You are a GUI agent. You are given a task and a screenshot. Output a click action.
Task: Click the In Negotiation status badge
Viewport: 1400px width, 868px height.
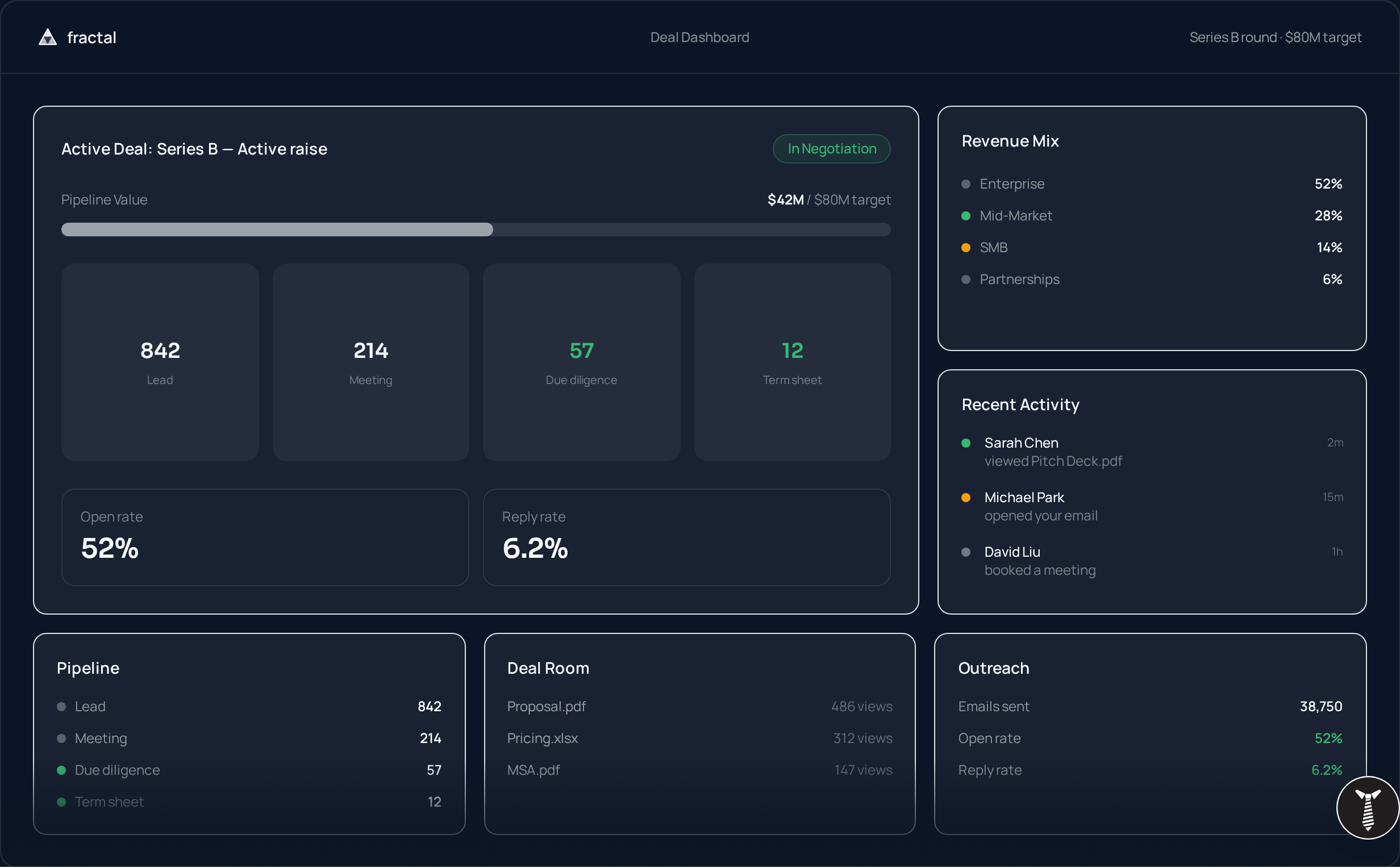point(832,149)
